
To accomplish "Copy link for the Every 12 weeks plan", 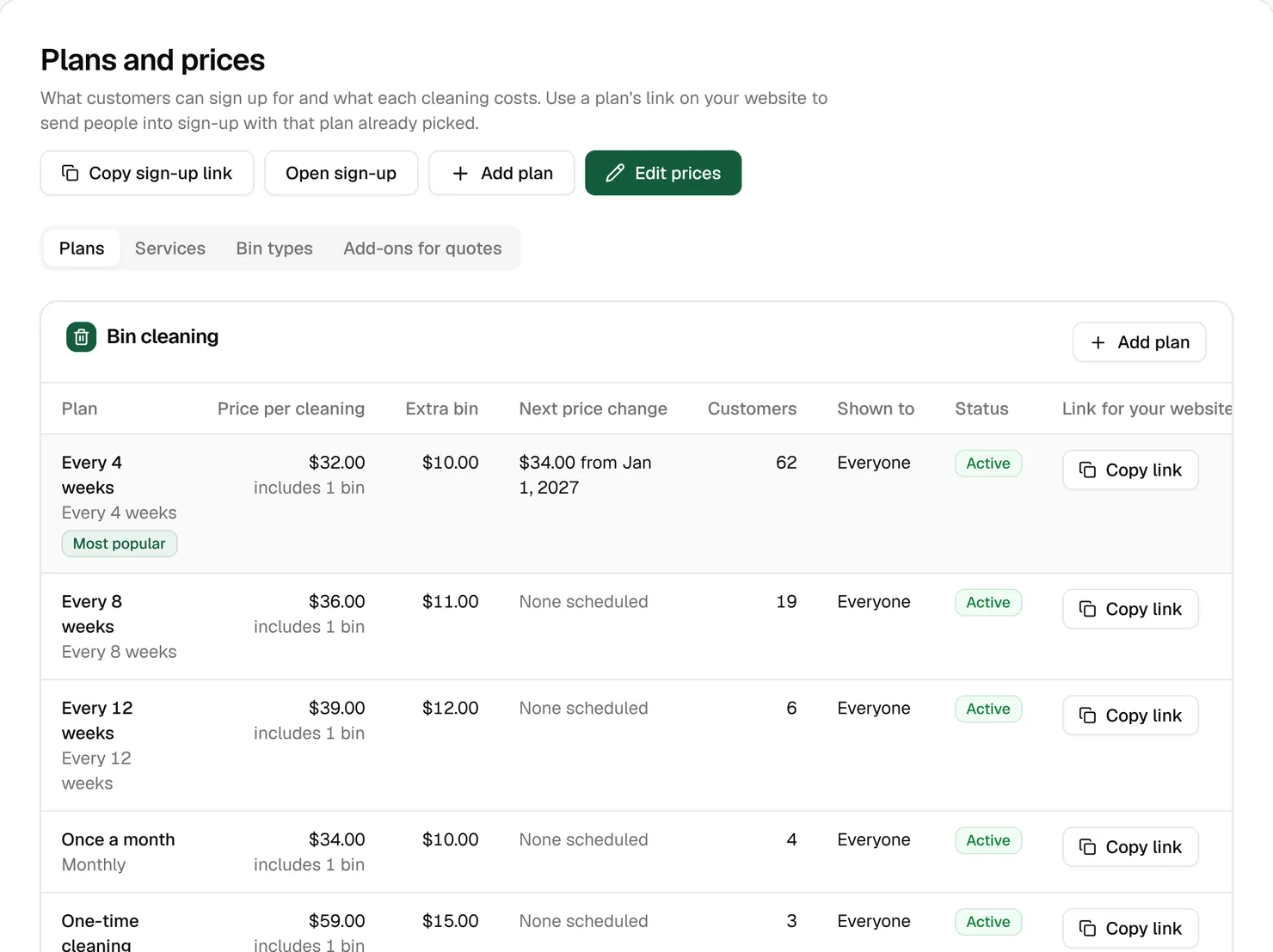I will click(1130, 716).
